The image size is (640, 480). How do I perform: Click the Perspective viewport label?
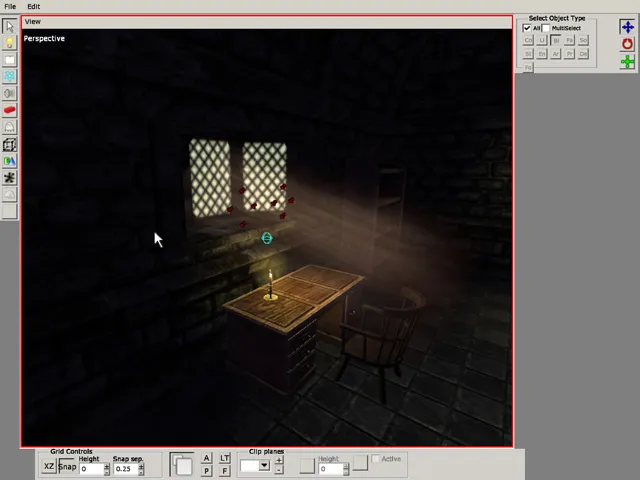point(44,38)
